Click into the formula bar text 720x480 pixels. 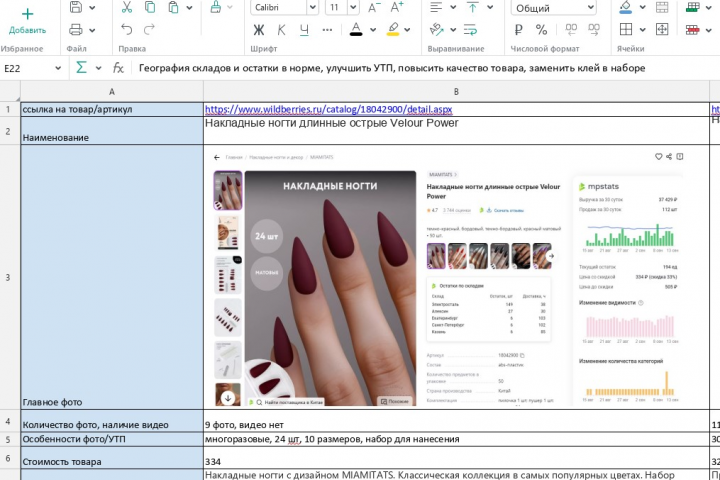point(392,68)
